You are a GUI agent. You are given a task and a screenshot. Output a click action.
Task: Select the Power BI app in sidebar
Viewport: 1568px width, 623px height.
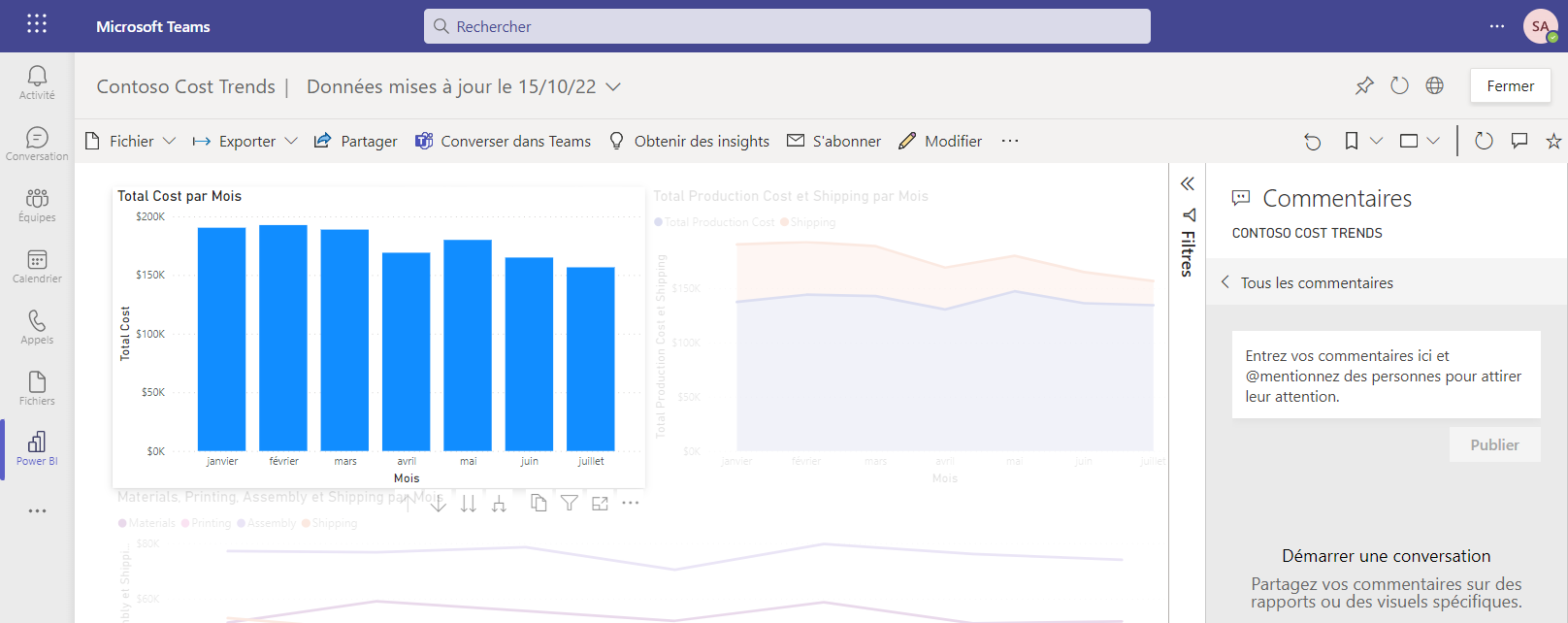click(37, 448)
